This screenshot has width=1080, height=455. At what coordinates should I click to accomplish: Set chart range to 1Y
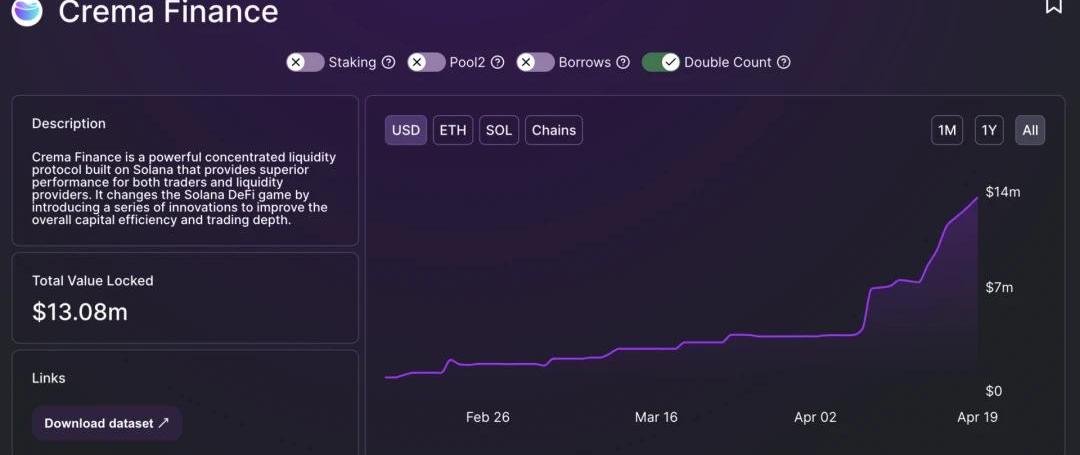pyautogui.click(x=989, y=130)
